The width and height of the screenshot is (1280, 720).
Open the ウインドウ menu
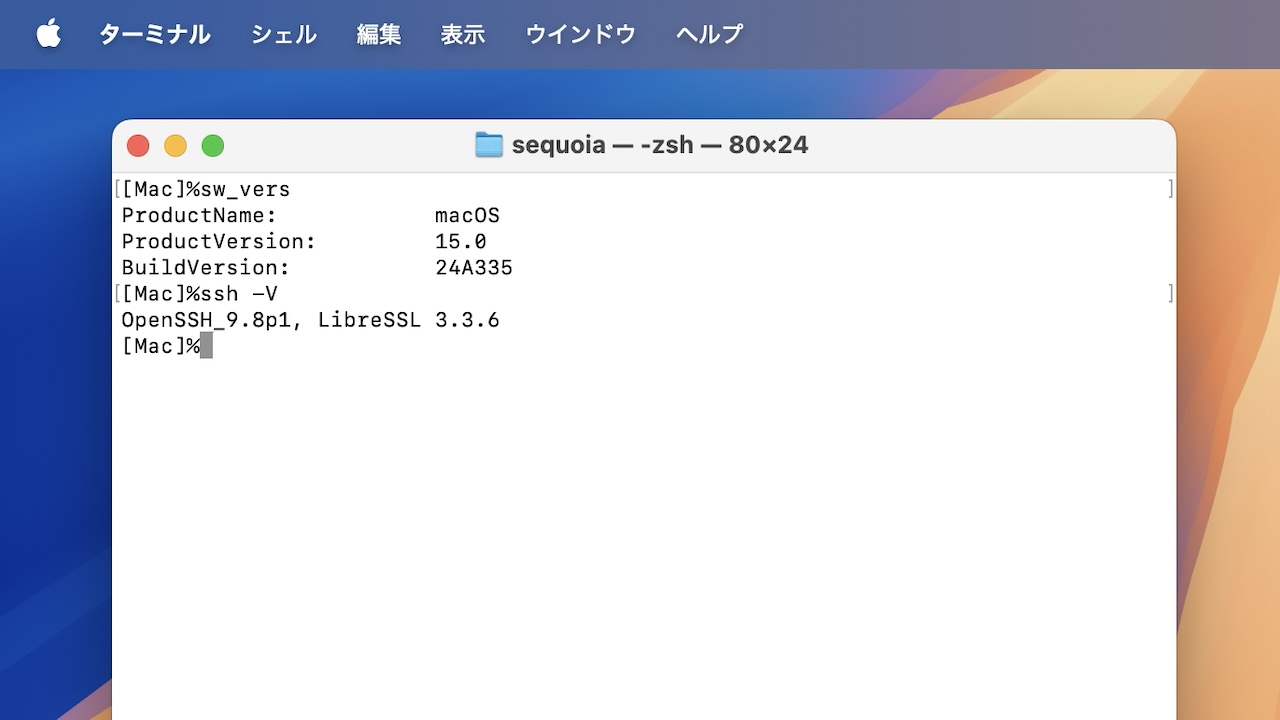(x=581, y=34)
